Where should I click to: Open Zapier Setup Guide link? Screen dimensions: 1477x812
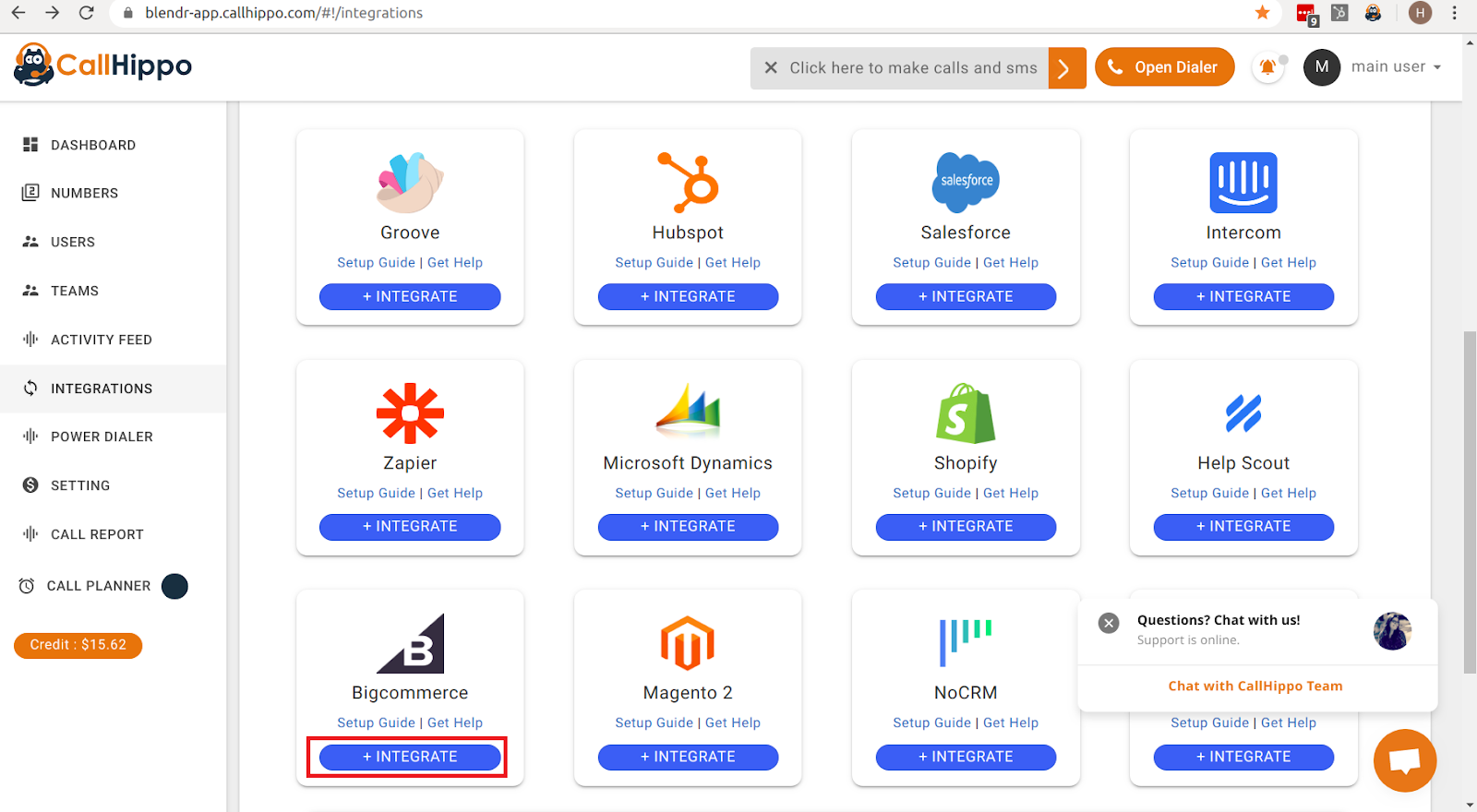point(376,493)
